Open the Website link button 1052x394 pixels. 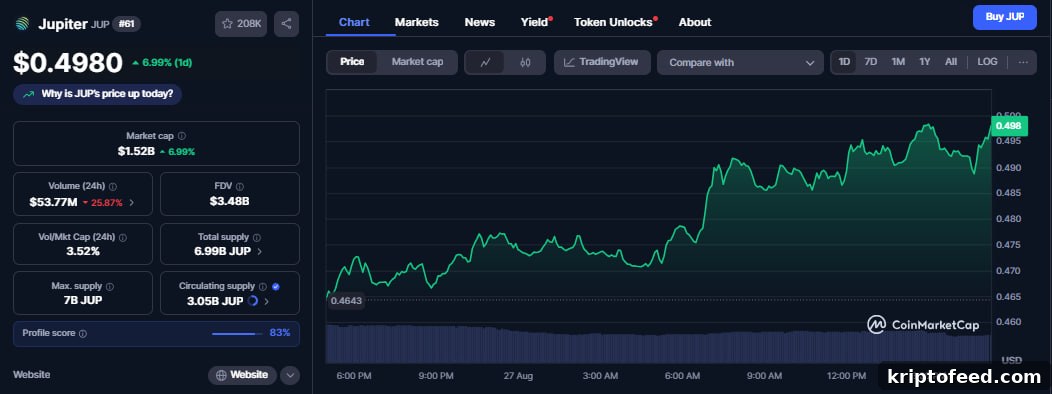pyautogui.click(x=243, y=375)
